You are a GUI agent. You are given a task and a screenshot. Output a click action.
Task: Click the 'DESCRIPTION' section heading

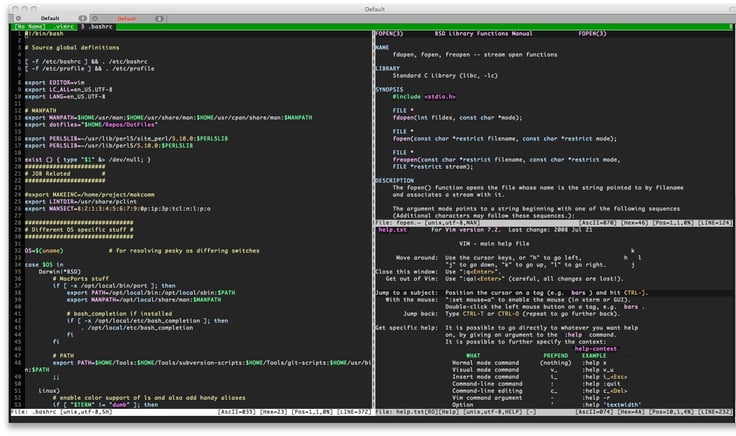point(394,181)
